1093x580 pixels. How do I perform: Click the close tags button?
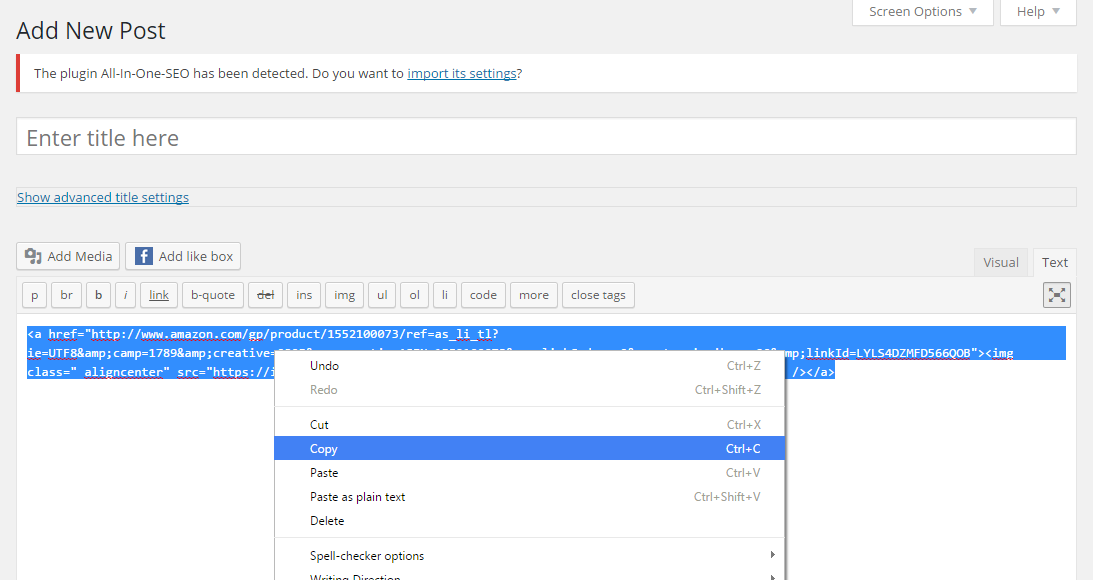click(x=598, y=295)
